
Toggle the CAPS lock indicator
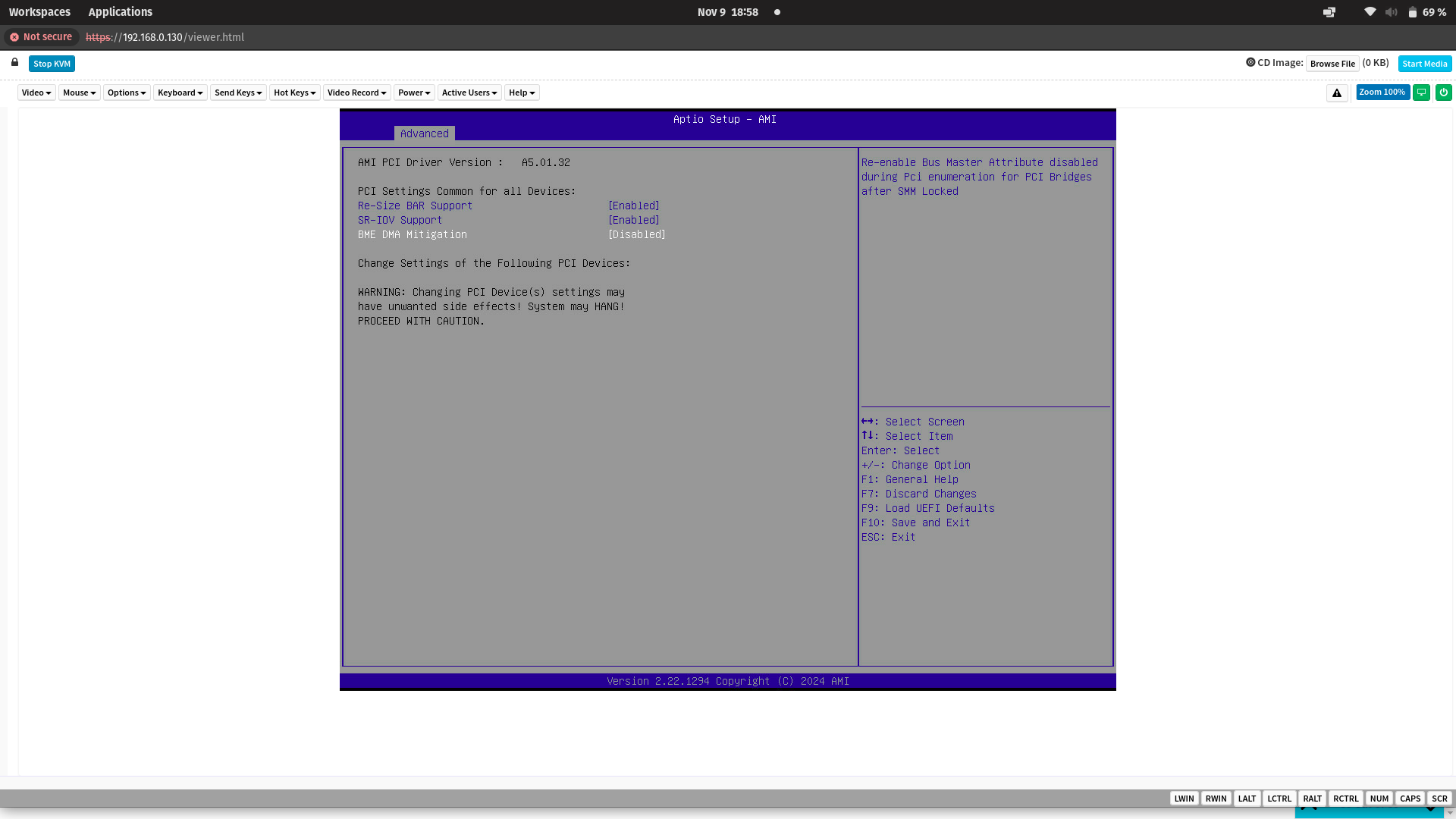tap(1410, 799)
